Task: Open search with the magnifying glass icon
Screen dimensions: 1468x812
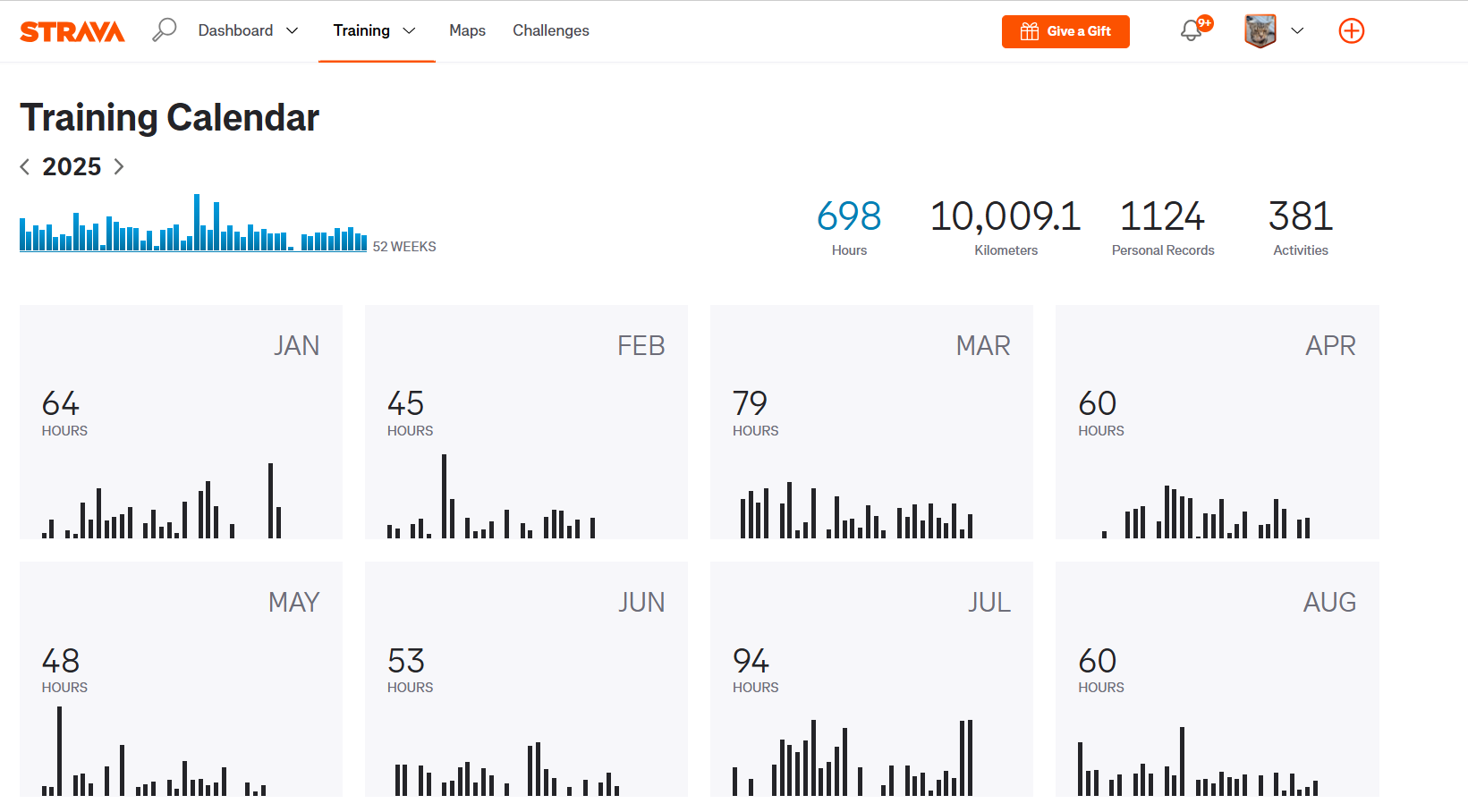Action: pos(165,30)
